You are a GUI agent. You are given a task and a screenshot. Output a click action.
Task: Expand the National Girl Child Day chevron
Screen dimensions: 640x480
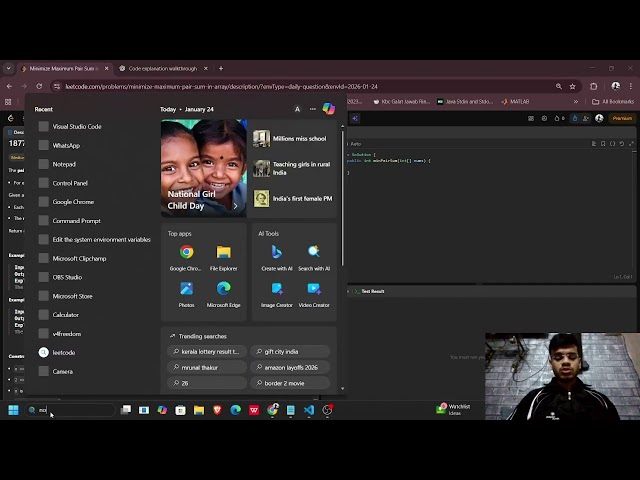(236, 206)
